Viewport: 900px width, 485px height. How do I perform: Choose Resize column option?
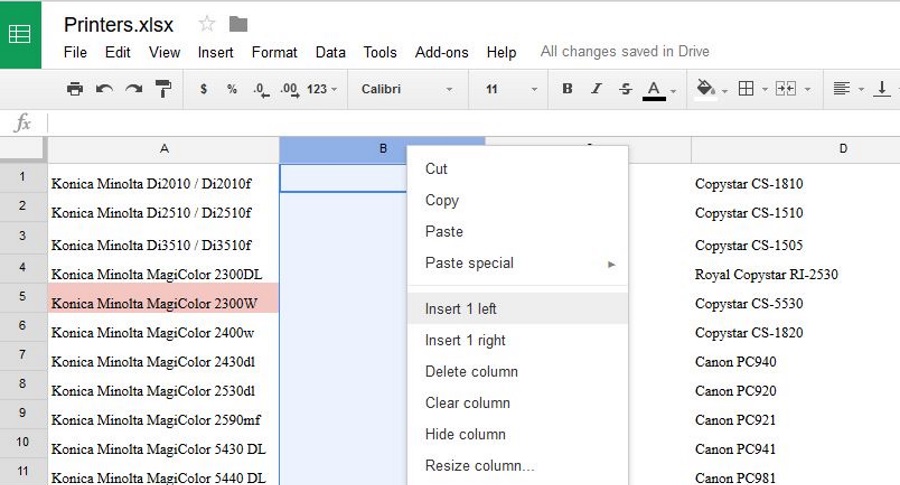518,465
